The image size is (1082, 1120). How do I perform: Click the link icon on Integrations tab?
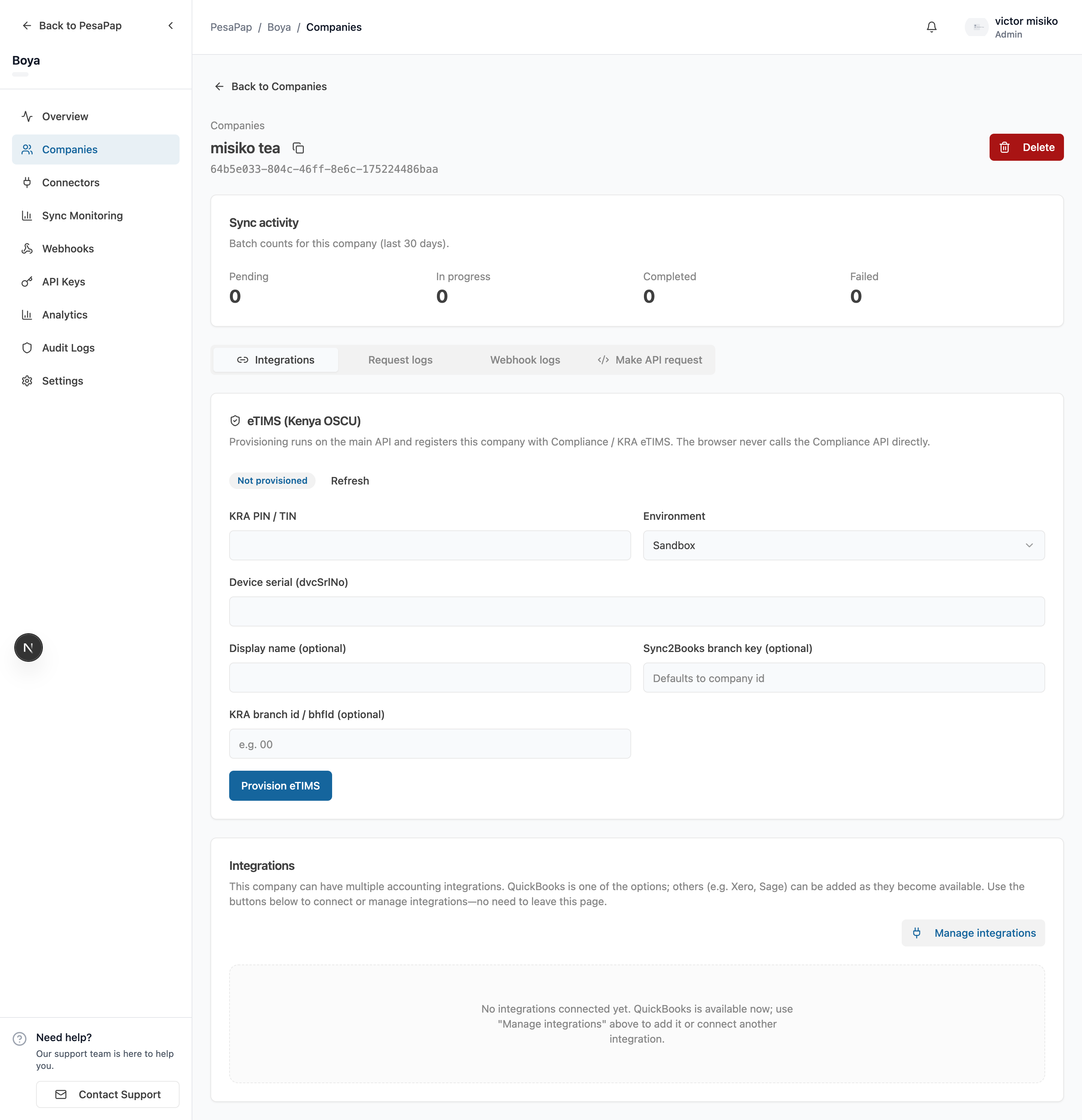(x=242, y=360)
